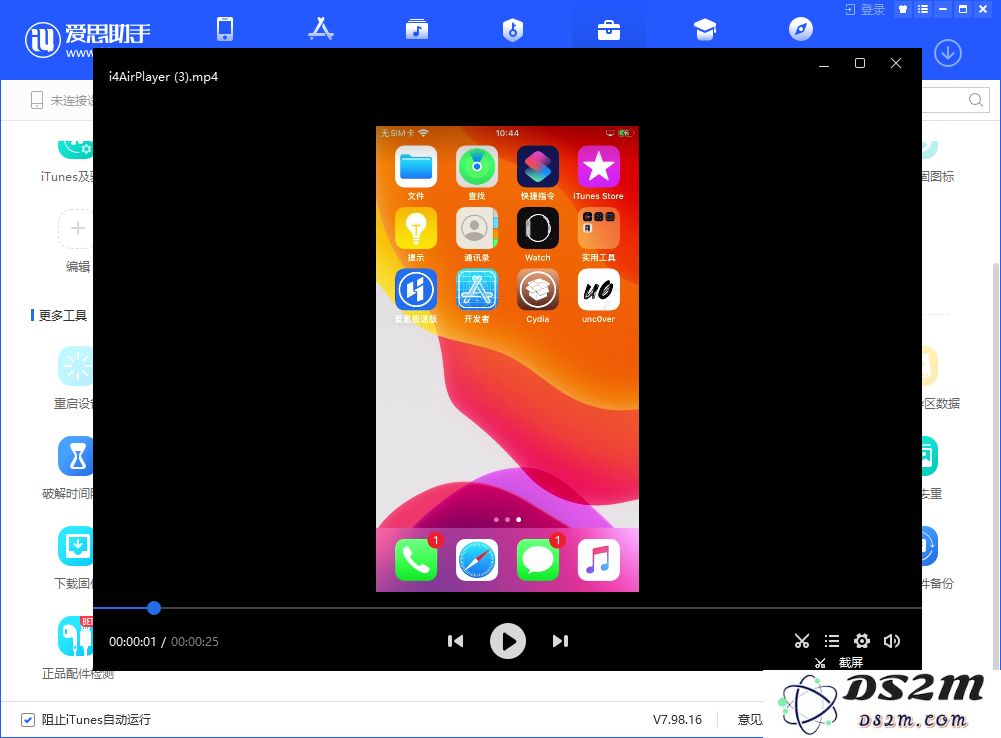Click the V7.98.16 version text

coord(677,719)
